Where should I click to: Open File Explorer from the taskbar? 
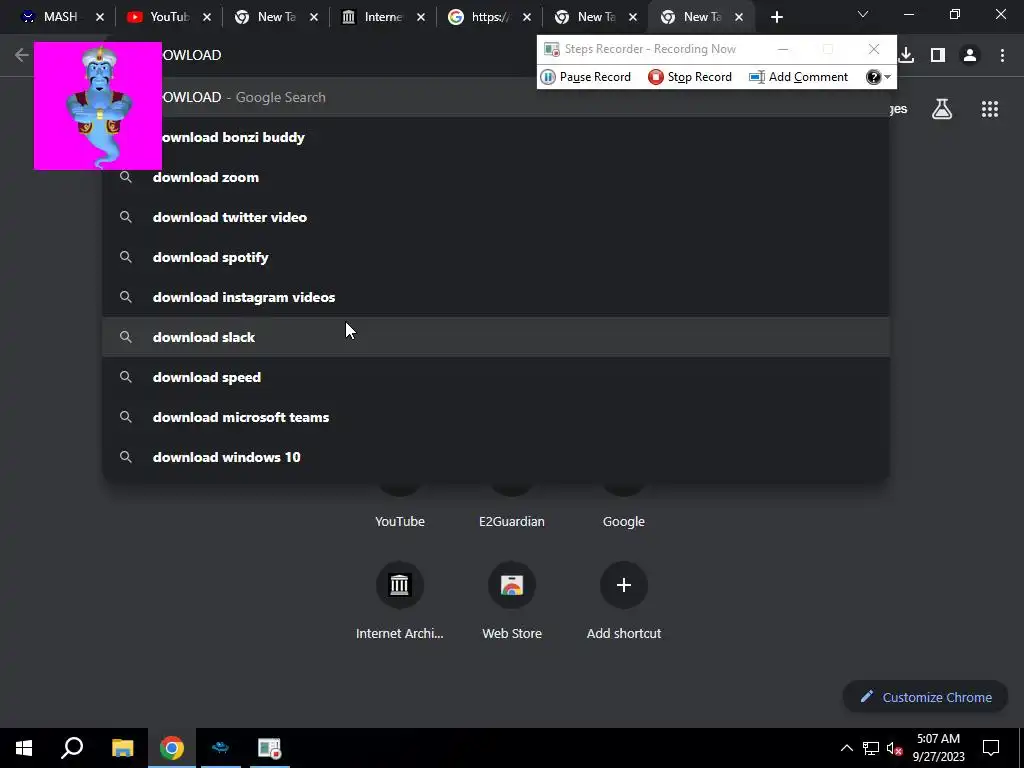[x=122, y=748]
